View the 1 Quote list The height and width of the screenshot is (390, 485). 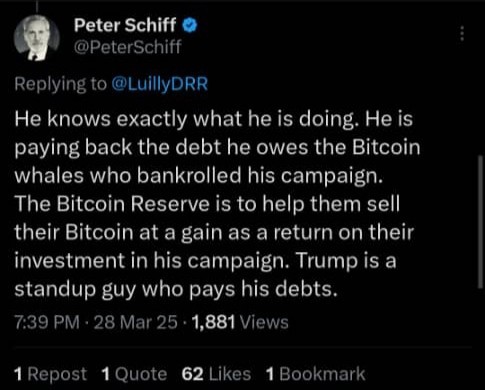(x=134, y=374)
